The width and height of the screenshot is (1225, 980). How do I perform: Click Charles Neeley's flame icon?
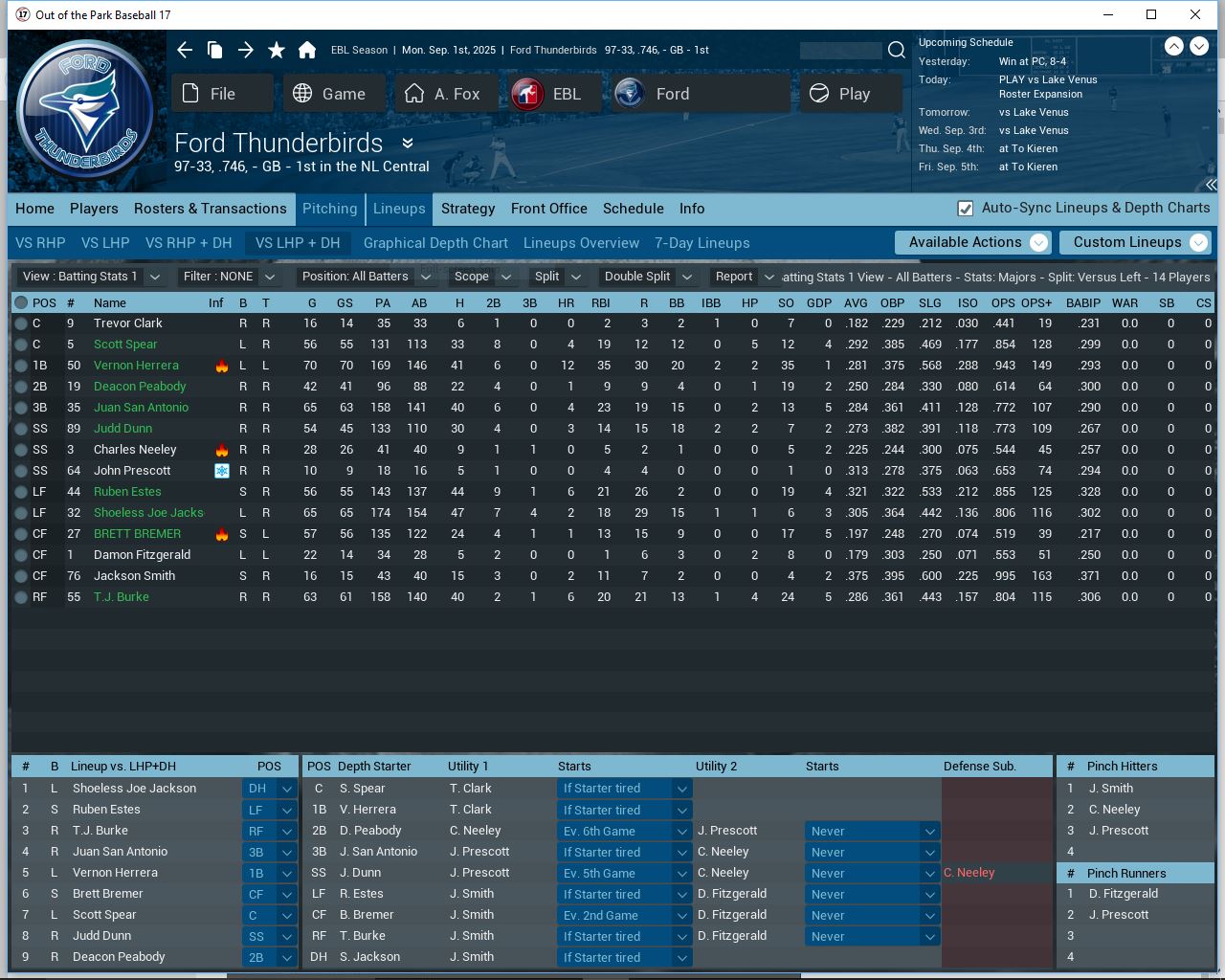click(222, 450)
